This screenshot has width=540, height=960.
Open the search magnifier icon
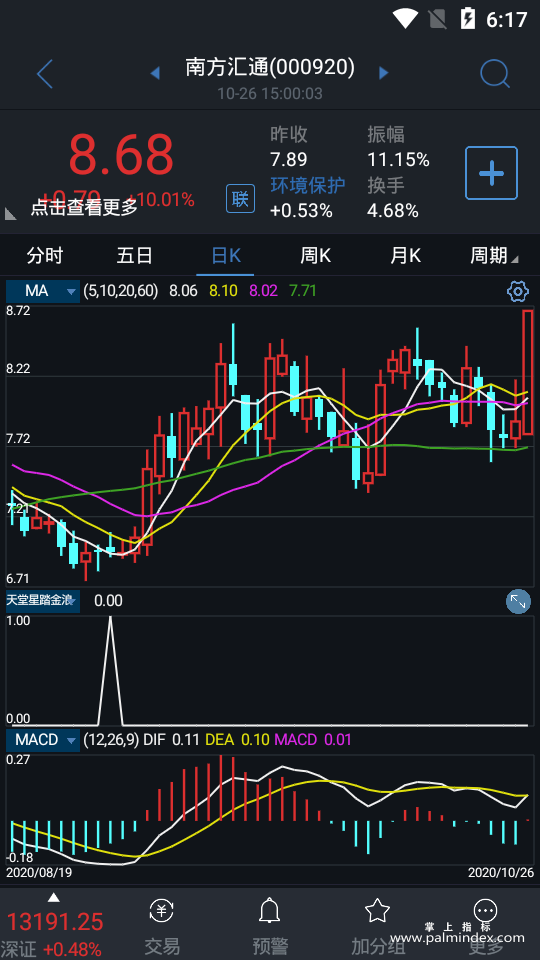495,74
